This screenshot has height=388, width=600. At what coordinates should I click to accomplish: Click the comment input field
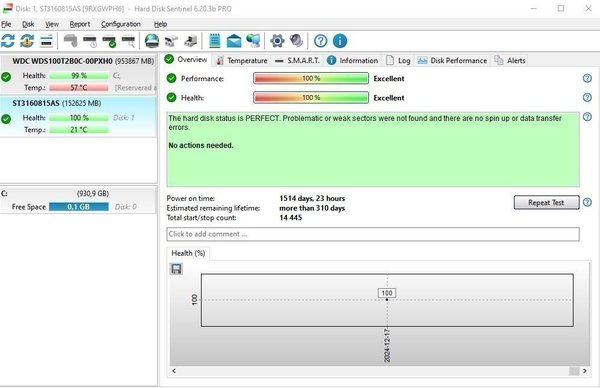coord(373,234)
